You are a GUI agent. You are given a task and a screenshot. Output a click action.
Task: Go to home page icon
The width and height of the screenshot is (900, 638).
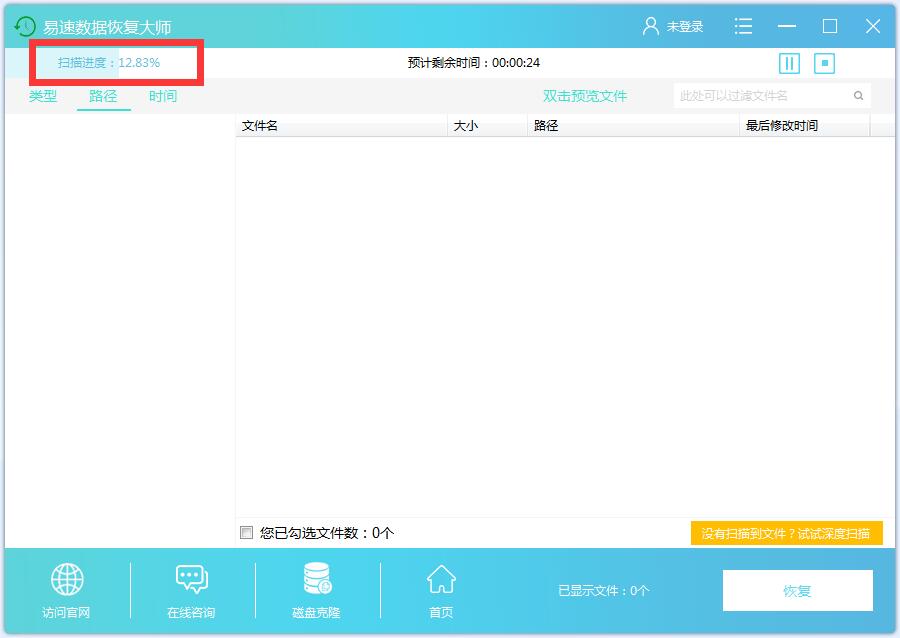(441, 579)
